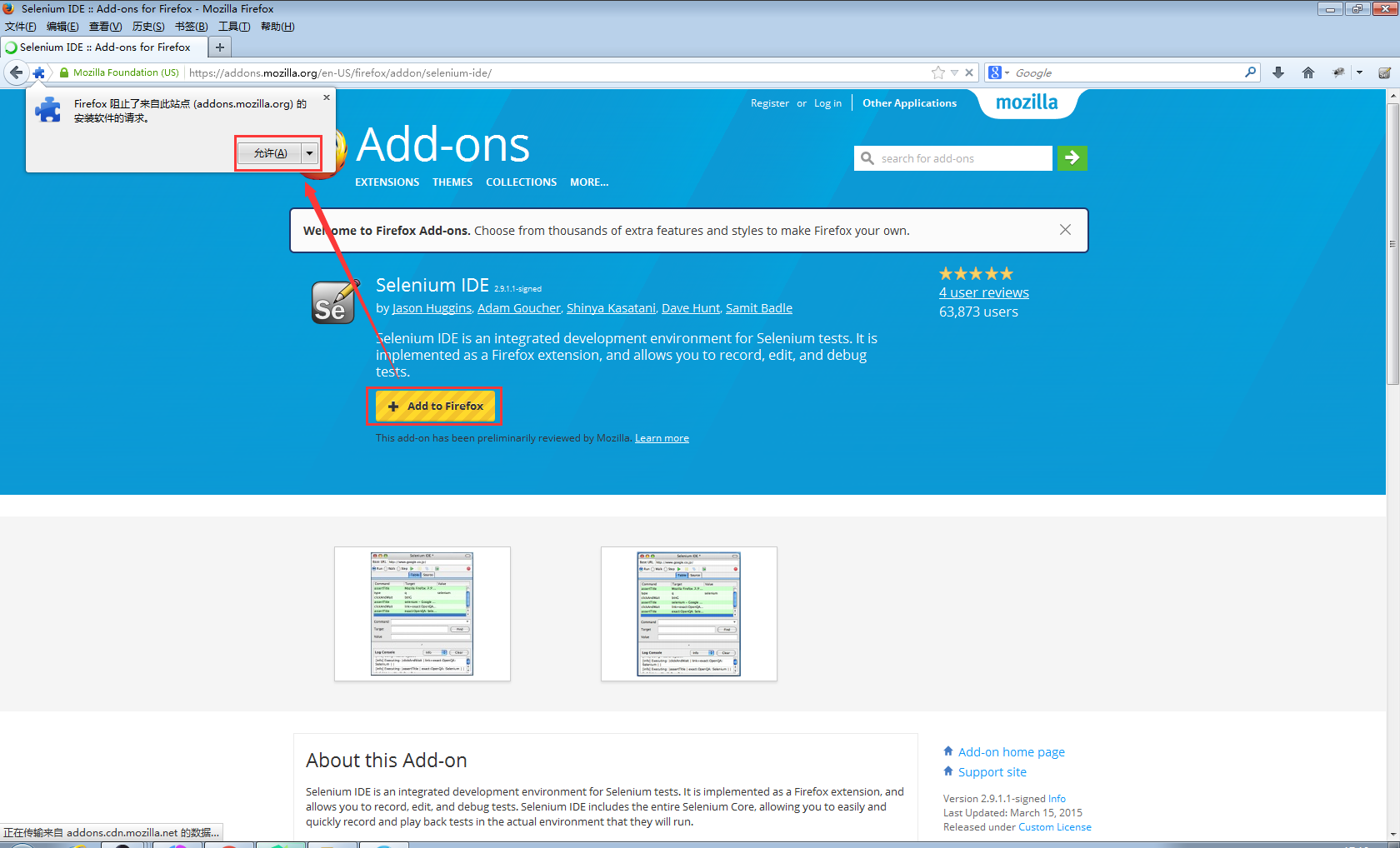Dismiss the Welcome to Firefox Add-ons banner
The image size is (1400, 848).
(1065, 230)
